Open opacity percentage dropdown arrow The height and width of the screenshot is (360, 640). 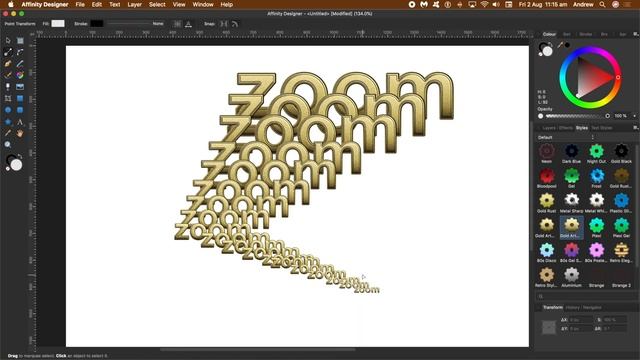click(634, 116)
